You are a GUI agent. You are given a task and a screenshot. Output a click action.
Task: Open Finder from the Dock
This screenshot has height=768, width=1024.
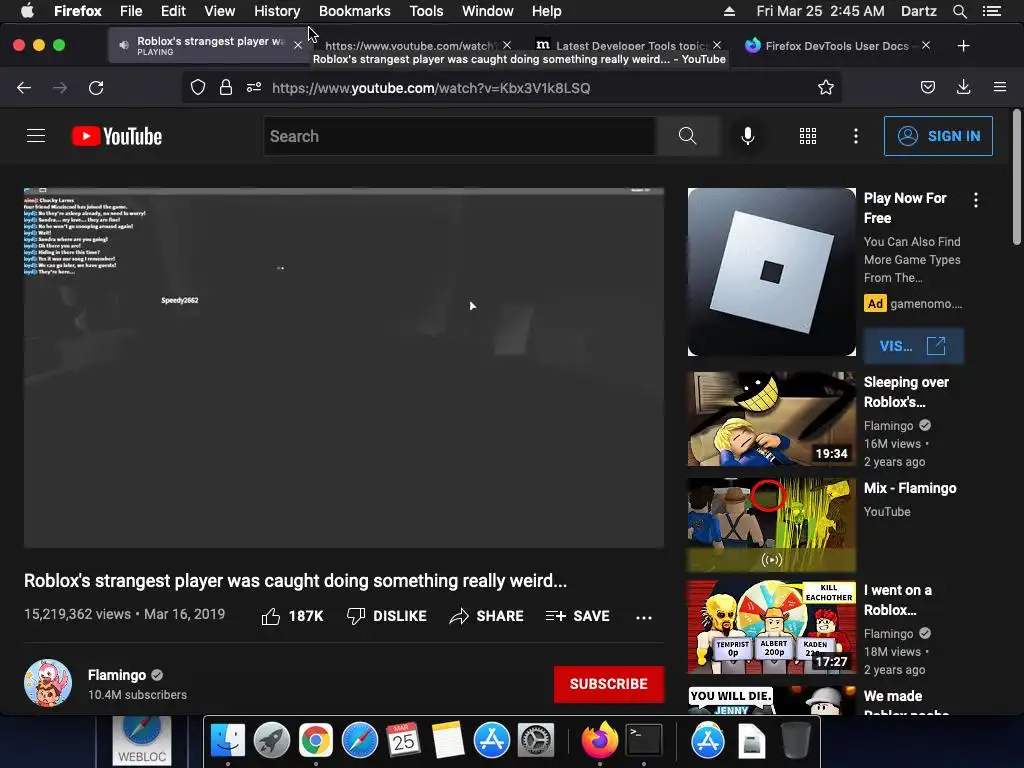click(227, 741)
